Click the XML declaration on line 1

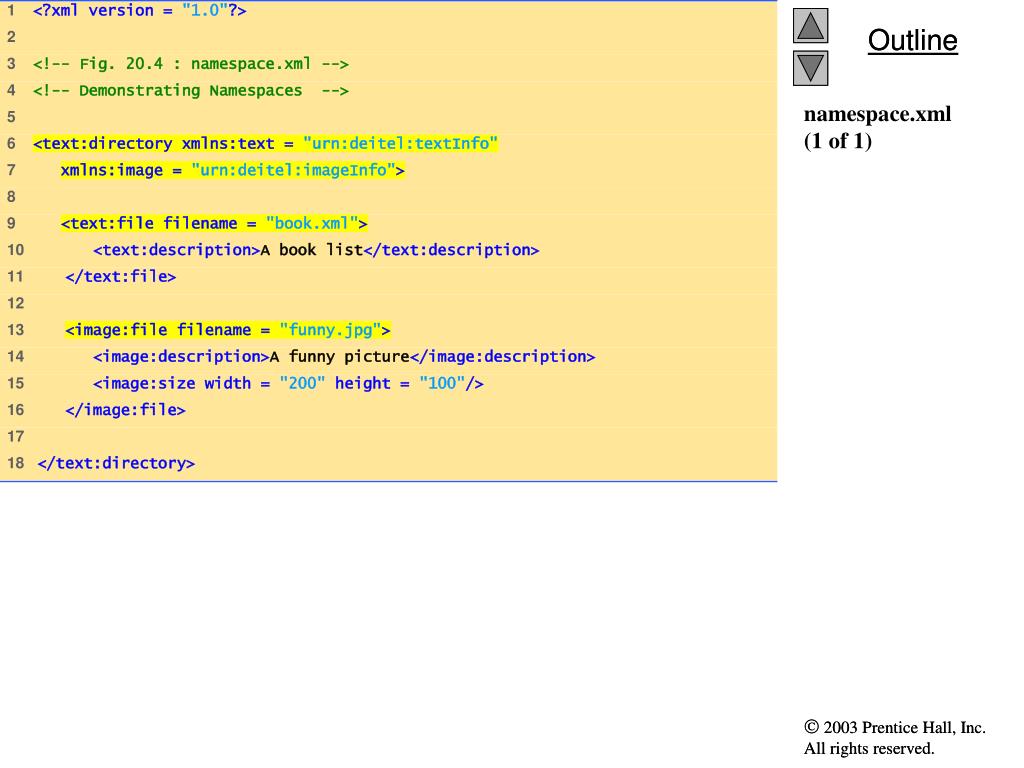point(140,10)
